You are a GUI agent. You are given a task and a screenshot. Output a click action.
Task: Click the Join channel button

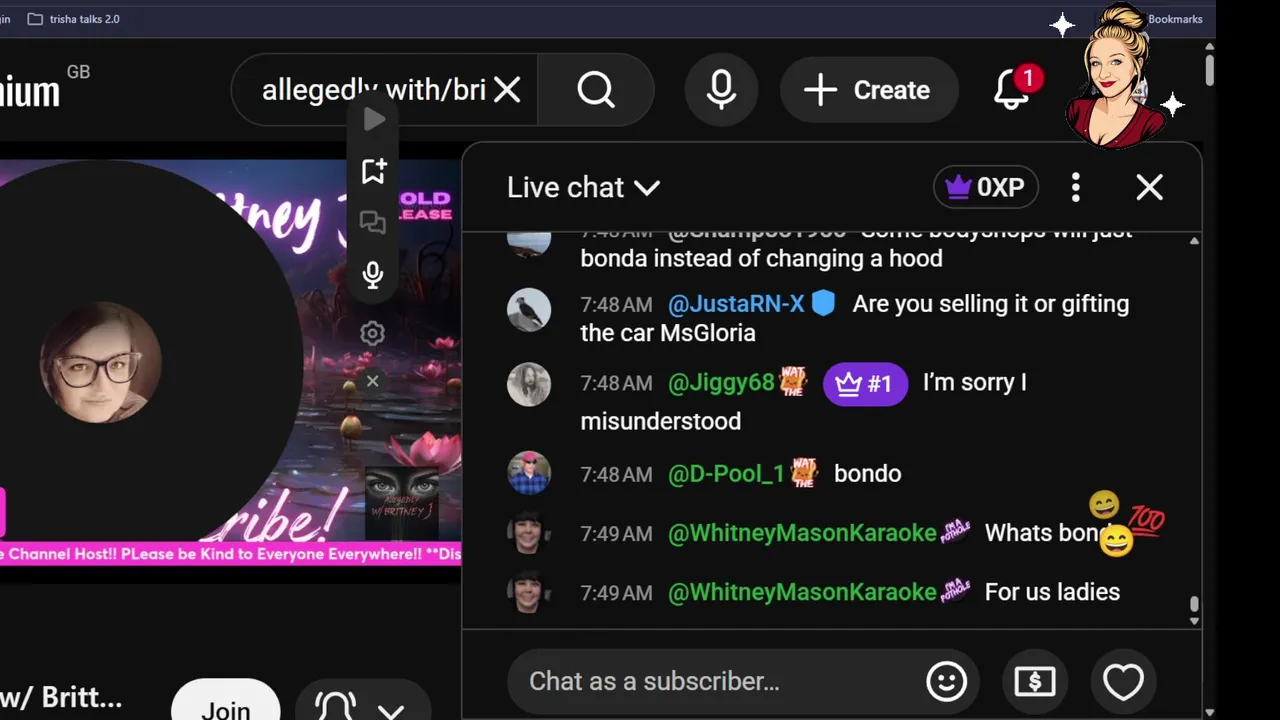[226, 705]
